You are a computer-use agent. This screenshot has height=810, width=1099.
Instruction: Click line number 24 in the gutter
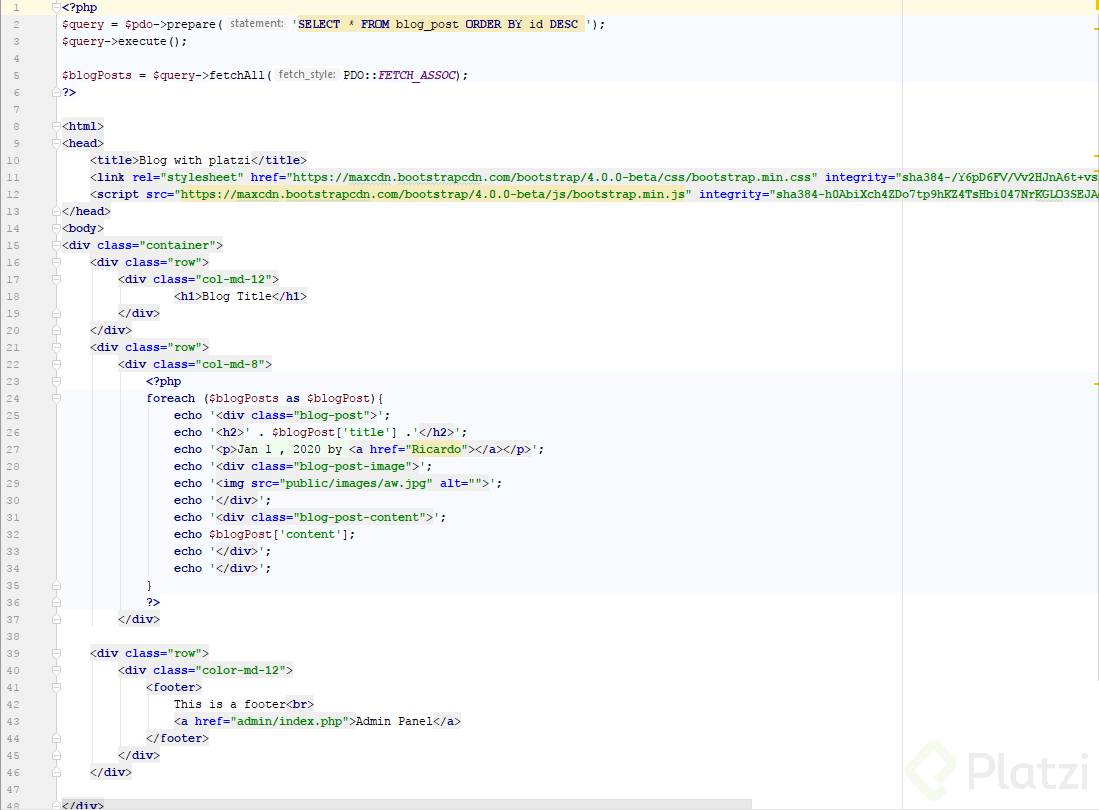click(x=13, y=398)
